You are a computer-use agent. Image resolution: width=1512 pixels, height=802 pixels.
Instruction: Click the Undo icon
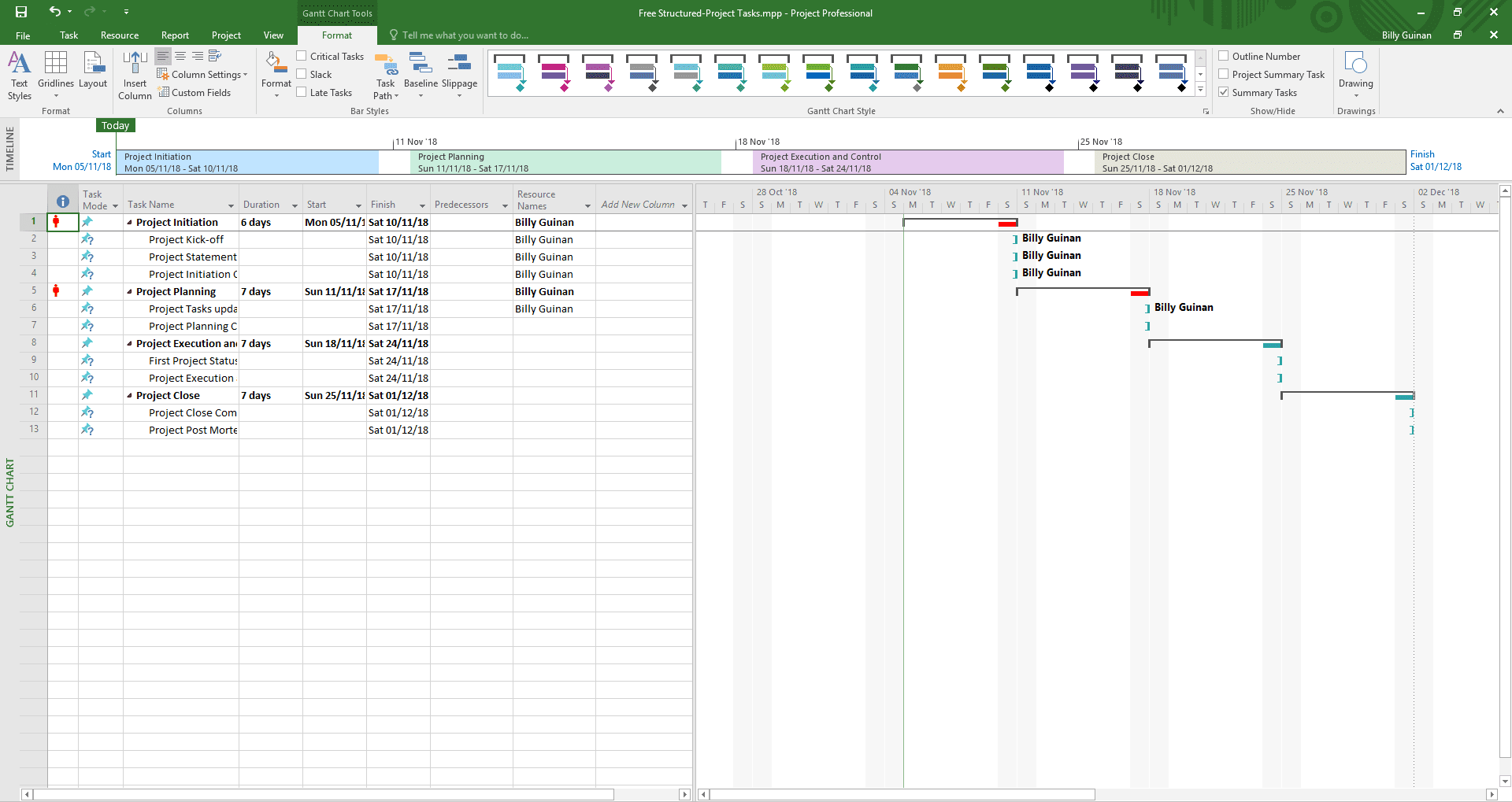54,12
